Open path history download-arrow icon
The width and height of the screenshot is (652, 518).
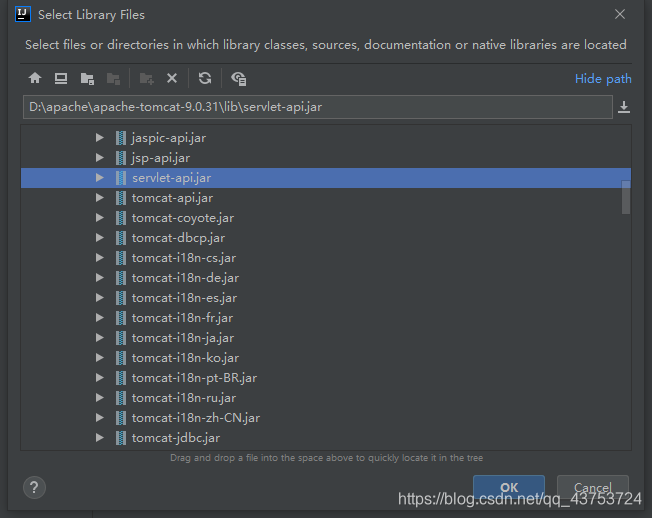[x=624, y=107]
